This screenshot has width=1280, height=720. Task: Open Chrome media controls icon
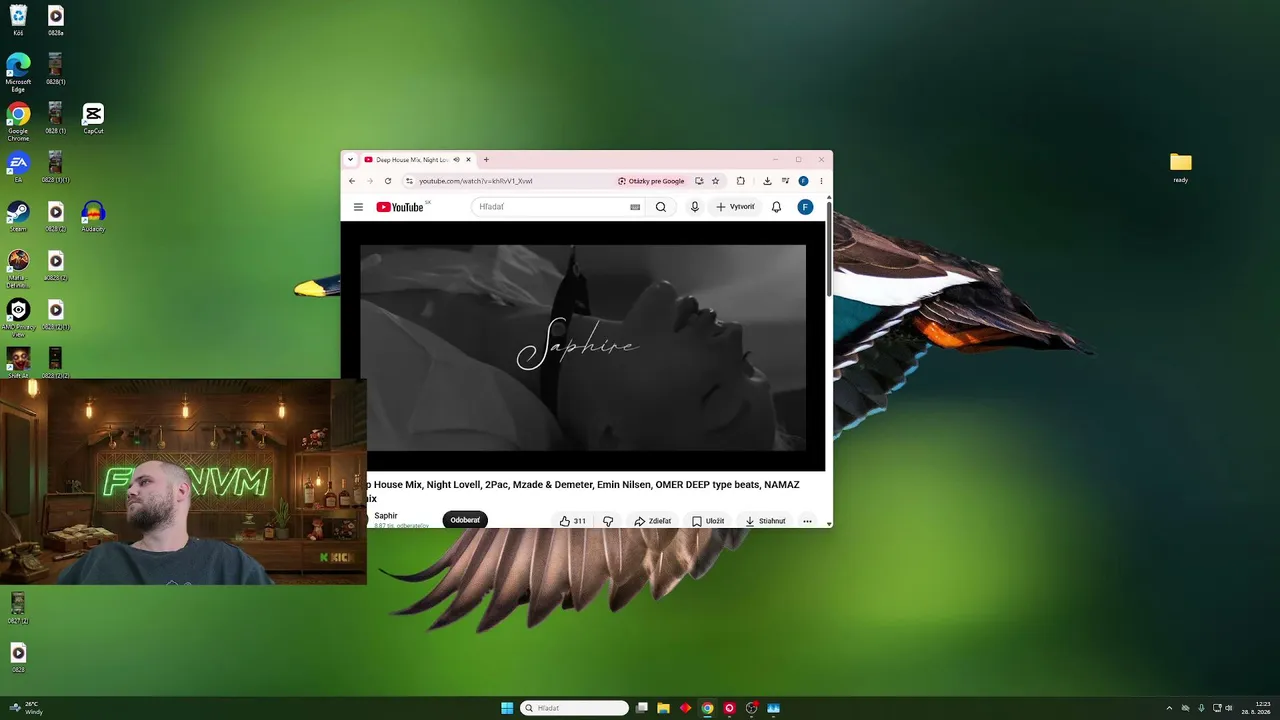point(785,181)
